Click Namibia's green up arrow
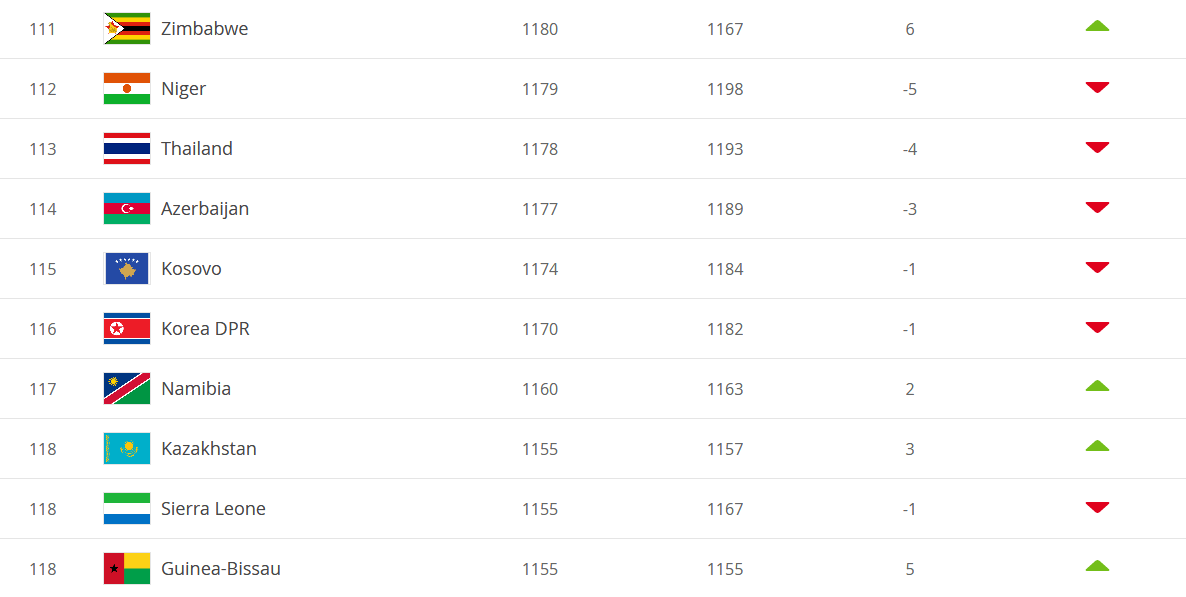 pyautogui.click(x=1097, y=386)
